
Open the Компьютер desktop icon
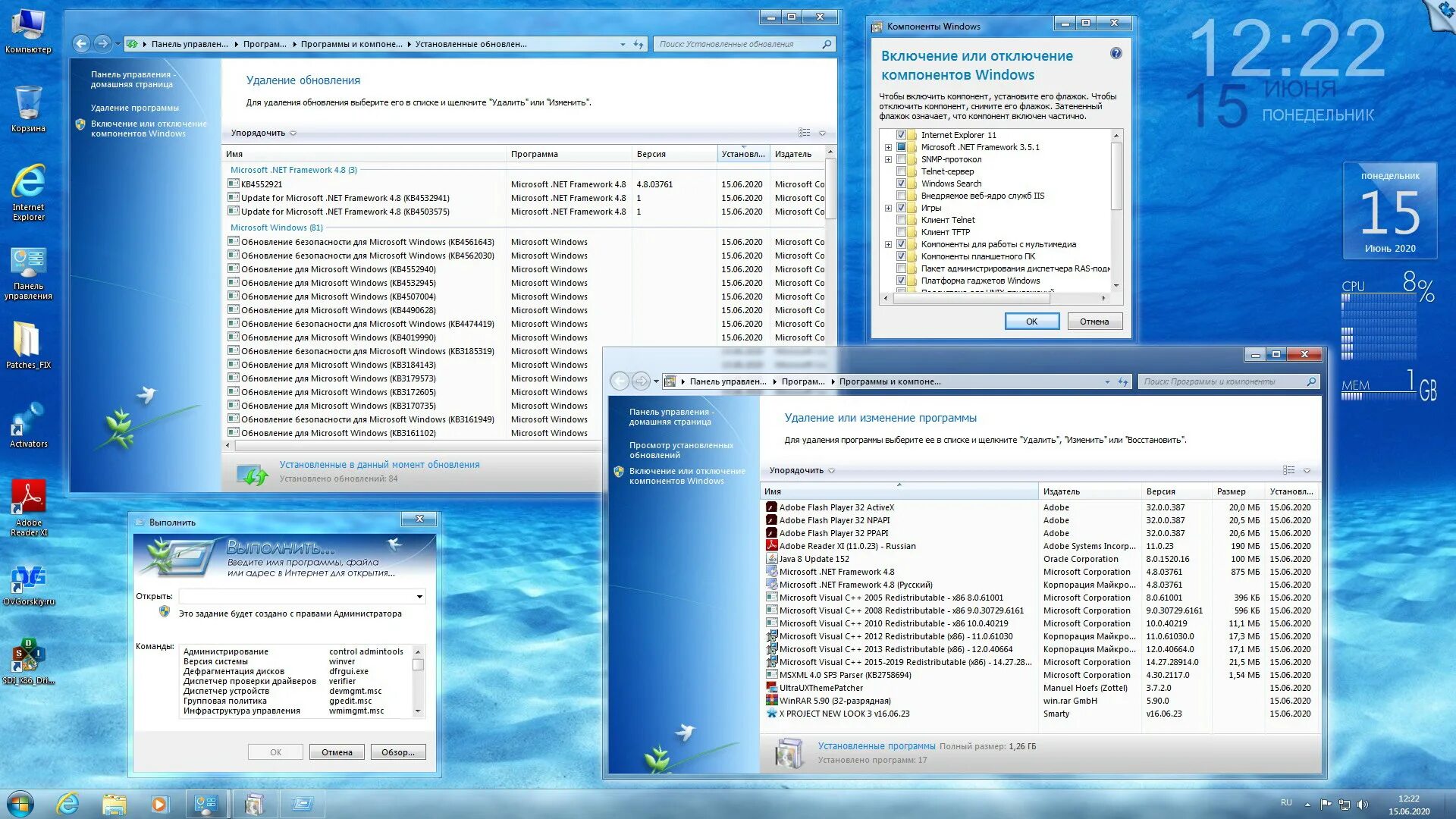point(28,30)
